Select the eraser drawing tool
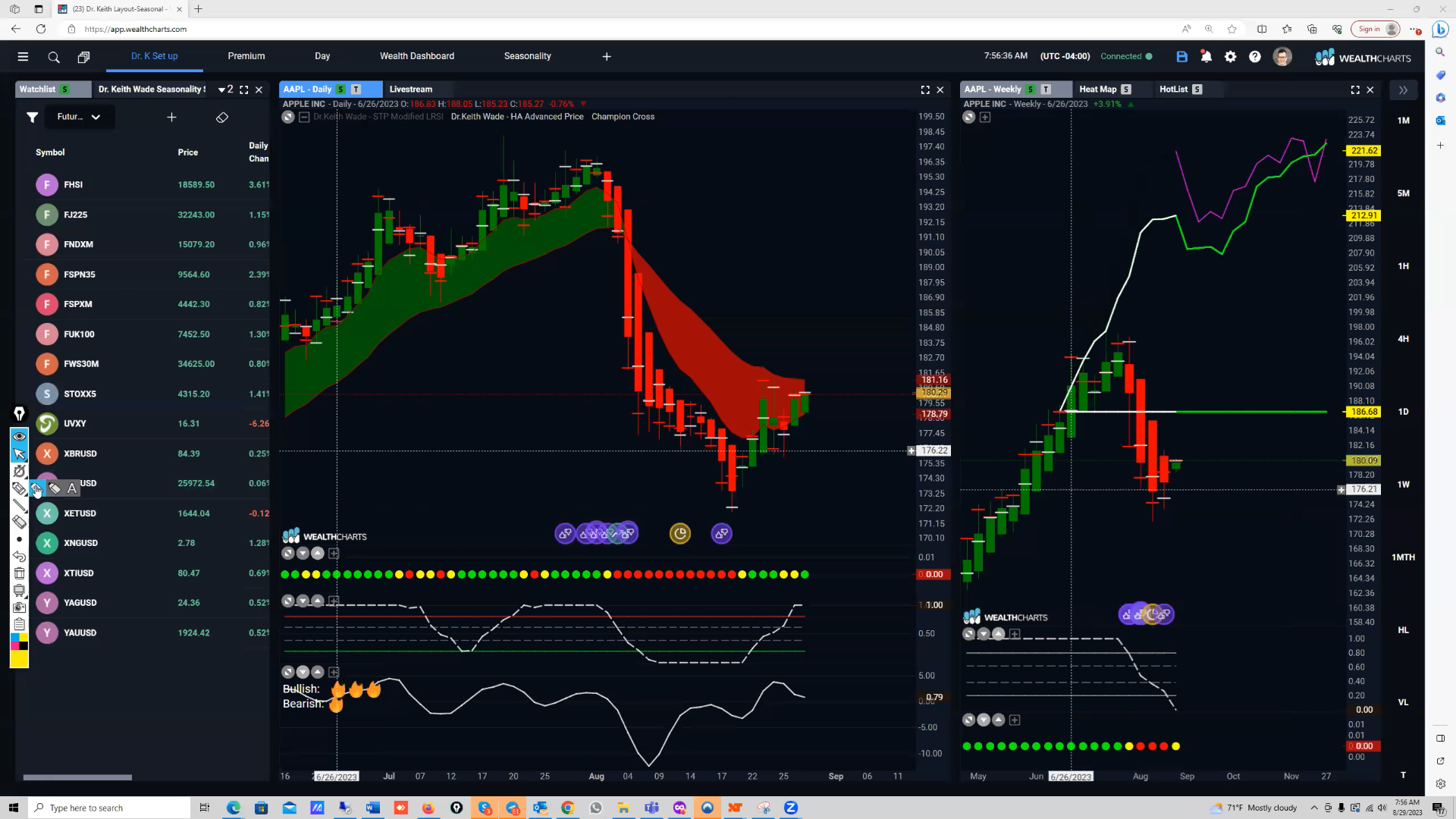1456x819 pixels. tap(20, 522)
